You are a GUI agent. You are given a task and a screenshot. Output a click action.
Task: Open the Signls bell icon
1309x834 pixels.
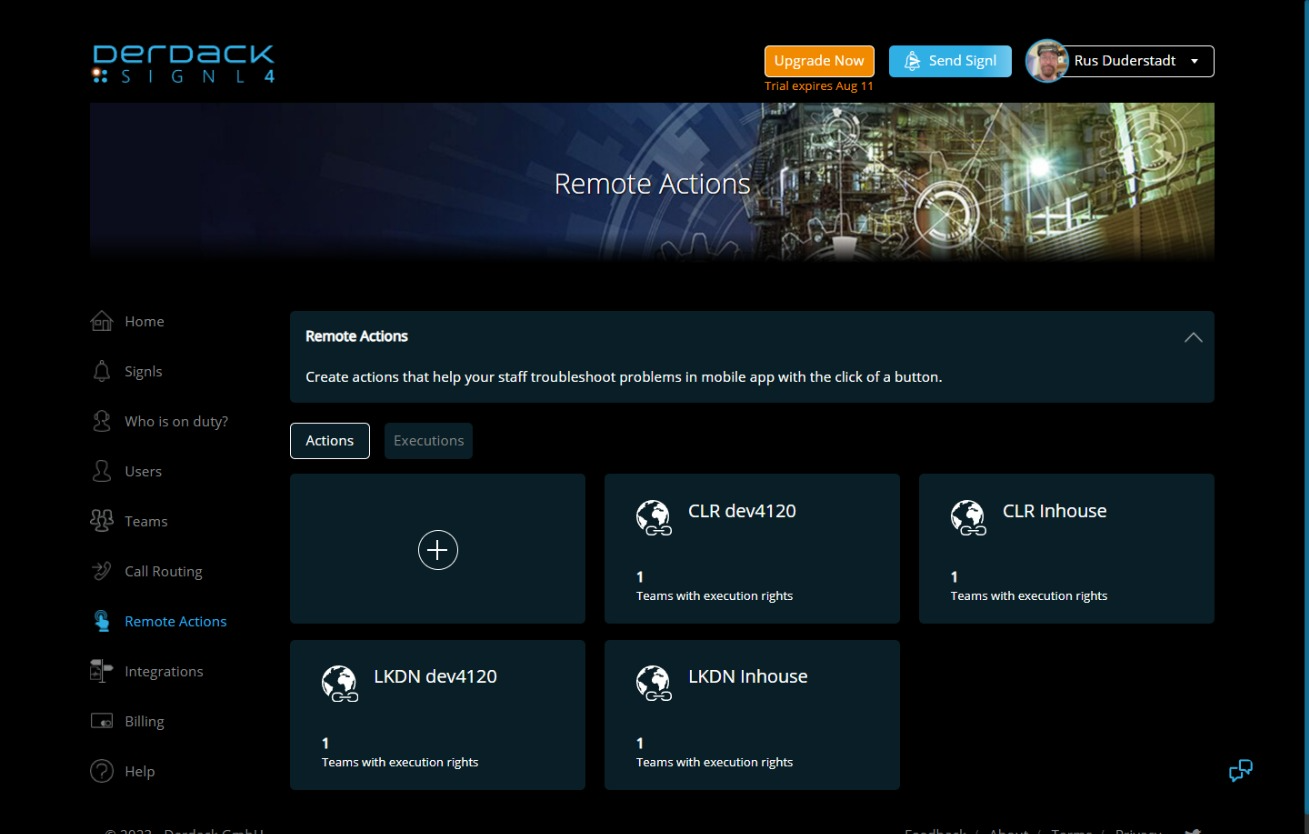[101, 371]
